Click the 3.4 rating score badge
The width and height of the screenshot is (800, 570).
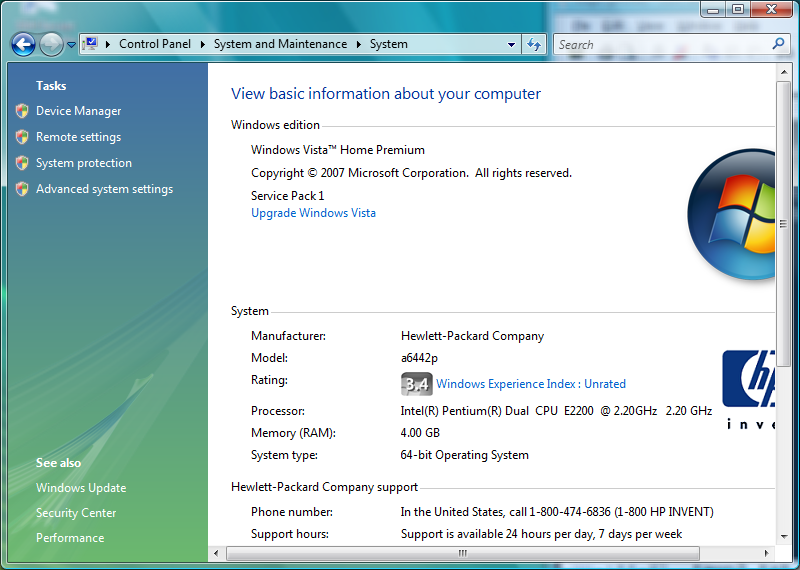click(x=416, y=384)
